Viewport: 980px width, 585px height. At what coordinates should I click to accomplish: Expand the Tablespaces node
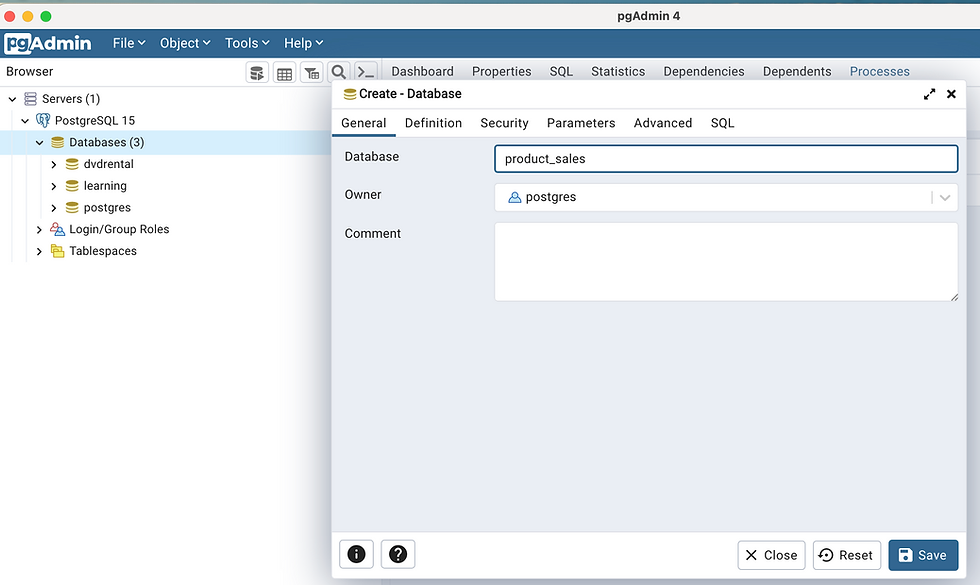coord(39,251)
